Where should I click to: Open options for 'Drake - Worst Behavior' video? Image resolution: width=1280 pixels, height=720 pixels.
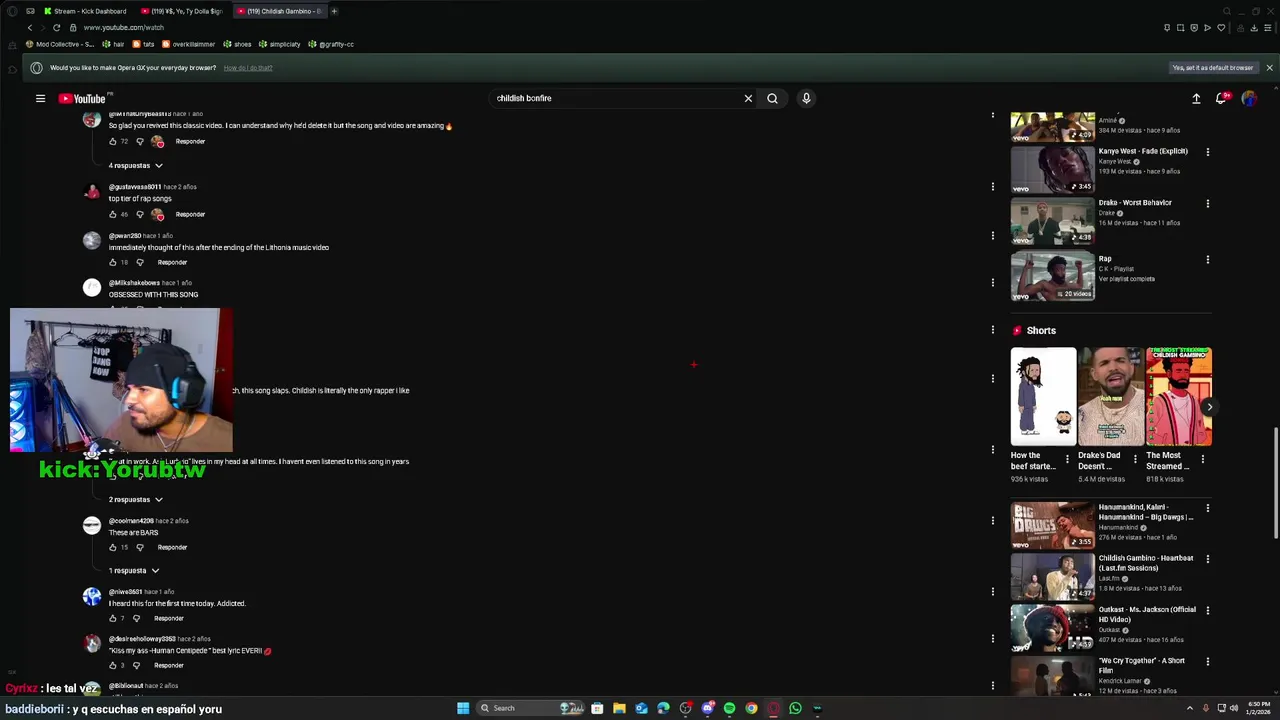coord(1207,203)
